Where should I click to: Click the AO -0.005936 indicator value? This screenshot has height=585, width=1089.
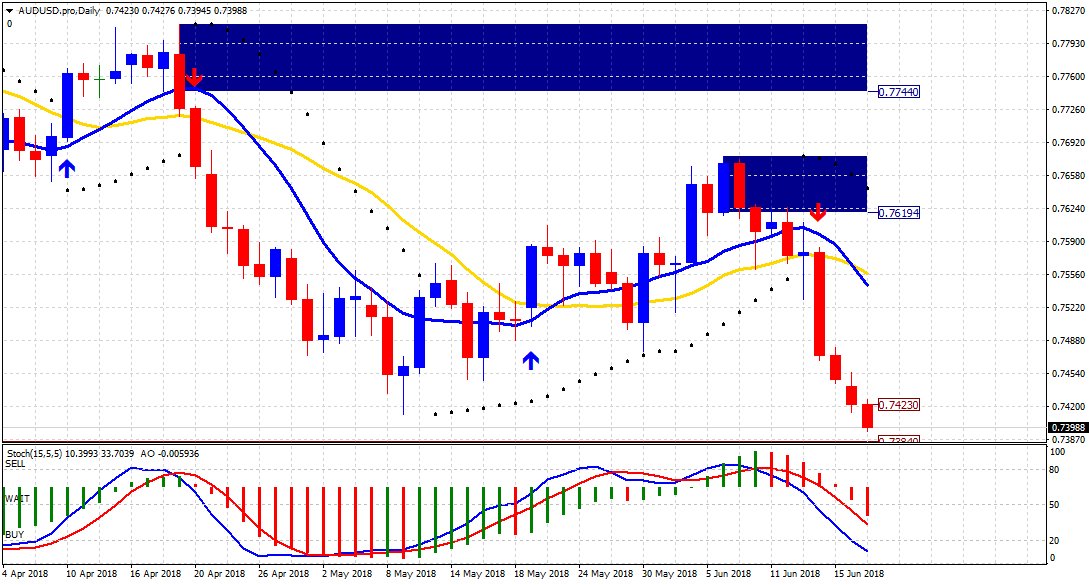tap(169, 454)
